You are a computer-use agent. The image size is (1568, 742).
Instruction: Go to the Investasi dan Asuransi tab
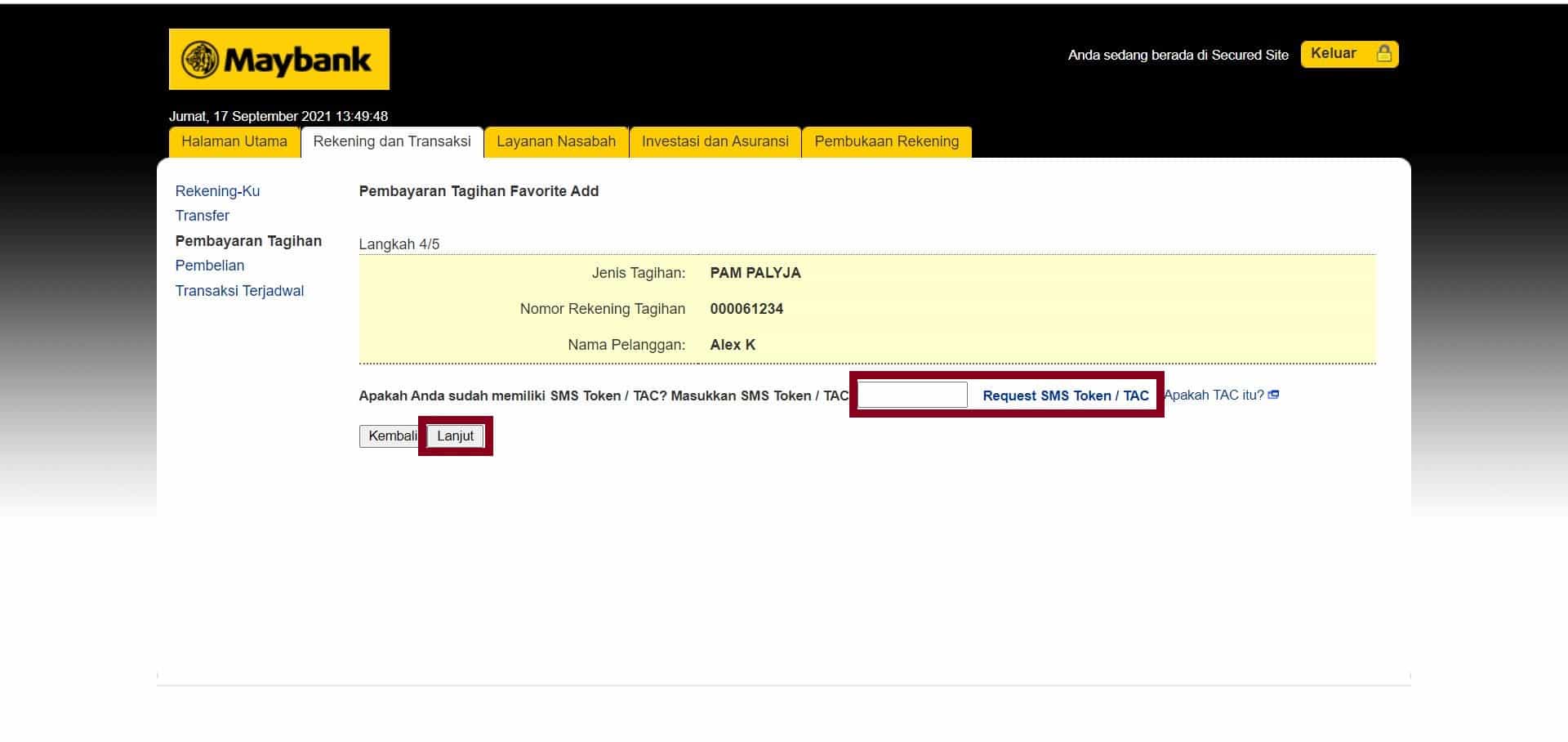pyautogui.click(x=715, y=141)
